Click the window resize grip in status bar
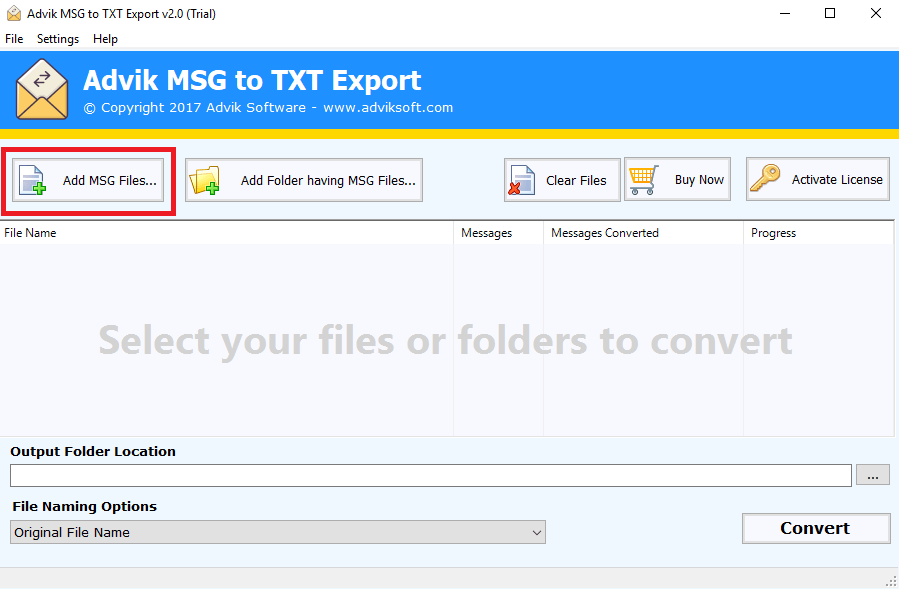The image size is (899, 589). pos(891,581)
